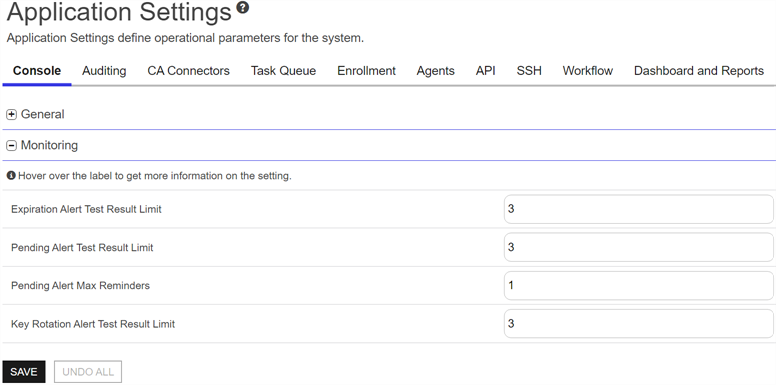Image resolution: width=776 pixels, height=385 pixels.
Task: Select the Pending Alert Max Reminders field
Action: click(638, 286)
